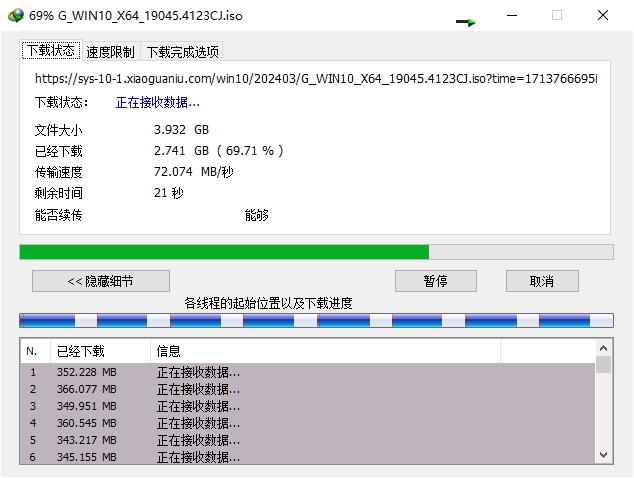Click the green download progress bar

[x=316, y=252]
